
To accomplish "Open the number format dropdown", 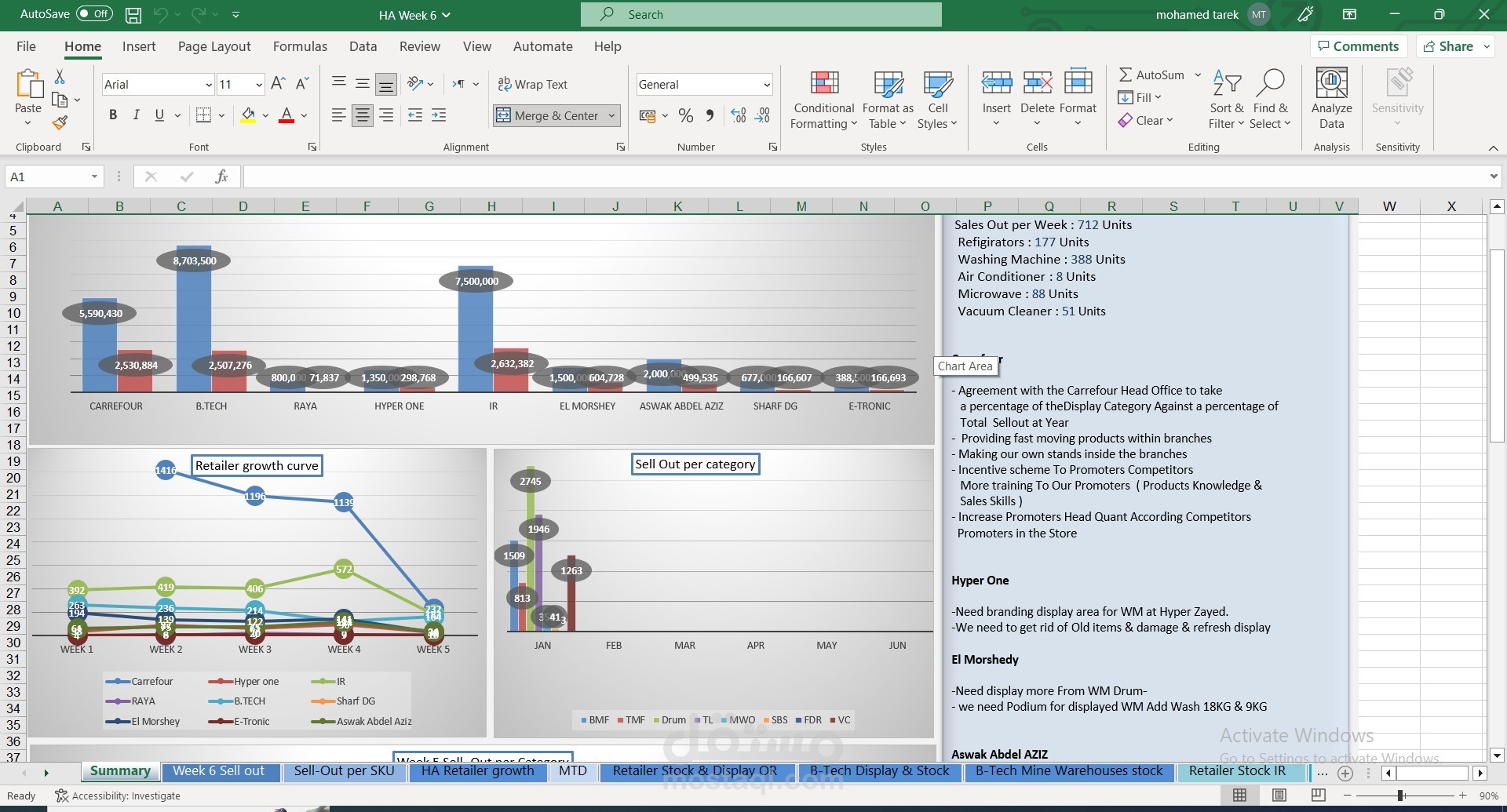I will point(767,85).
